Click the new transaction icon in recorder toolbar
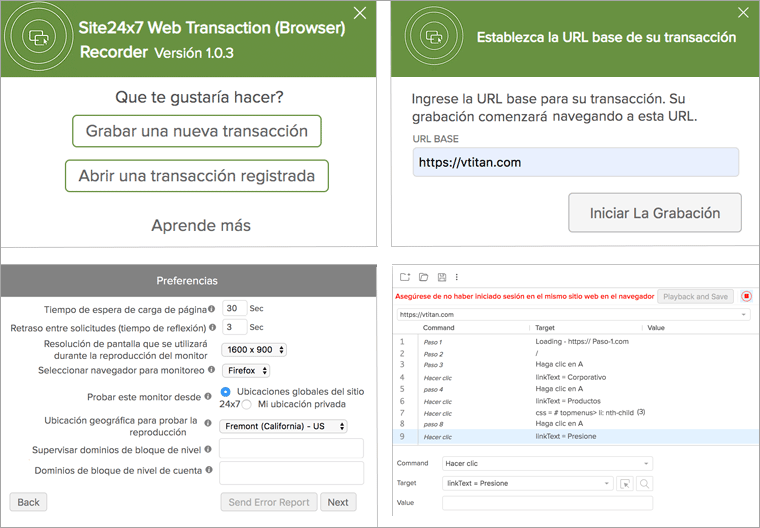 click(x=405, y=277)
